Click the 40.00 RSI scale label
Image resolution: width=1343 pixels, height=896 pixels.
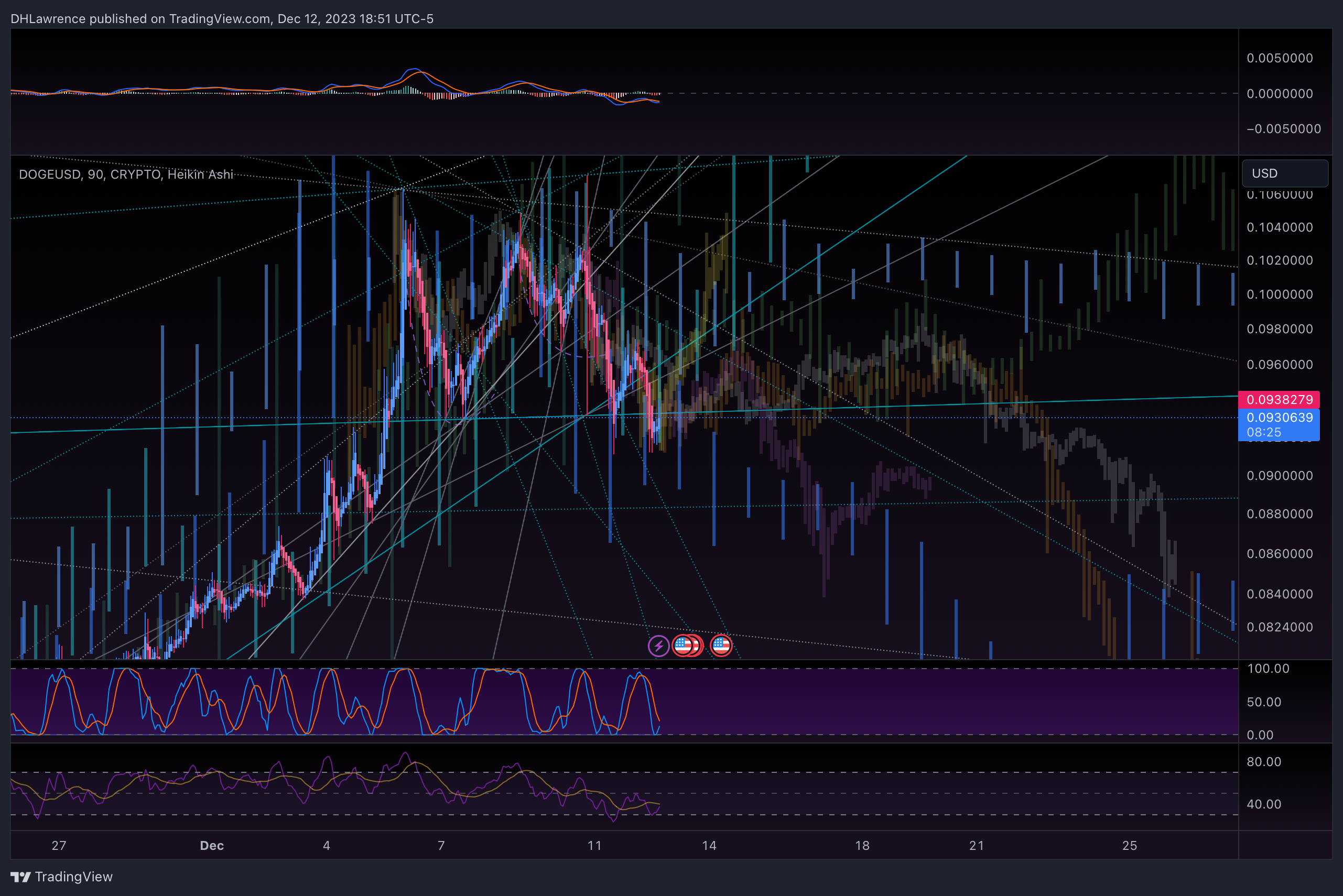pos(1263,805)
